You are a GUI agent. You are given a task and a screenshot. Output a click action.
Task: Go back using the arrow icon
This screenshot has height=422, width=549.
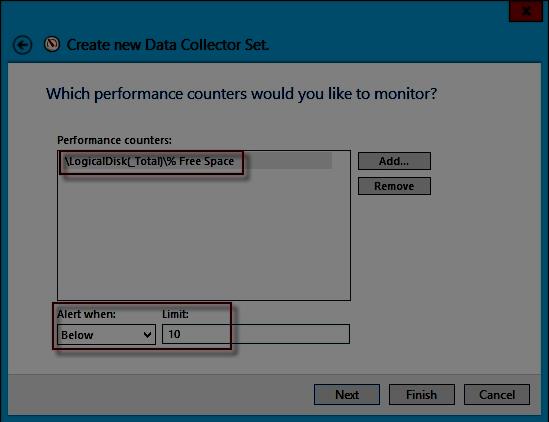[23, 45]
